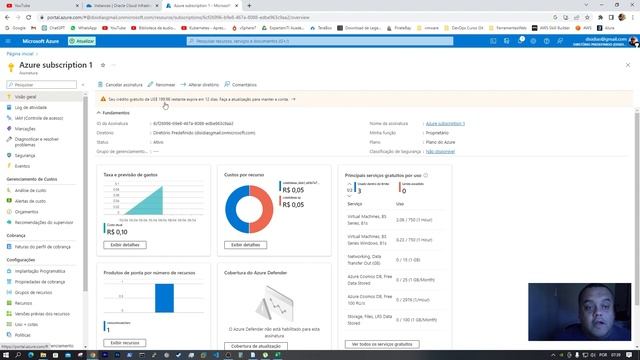Click Ver todos os serviços gratuitos

point(382,344)
